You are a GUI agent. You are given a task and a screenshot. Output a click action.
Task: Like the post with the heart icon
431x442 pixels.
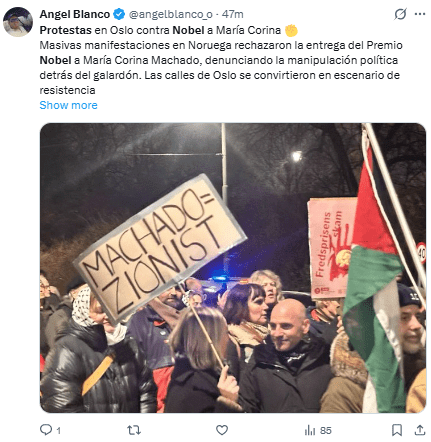pyautogui.click(x=222, y=430)
